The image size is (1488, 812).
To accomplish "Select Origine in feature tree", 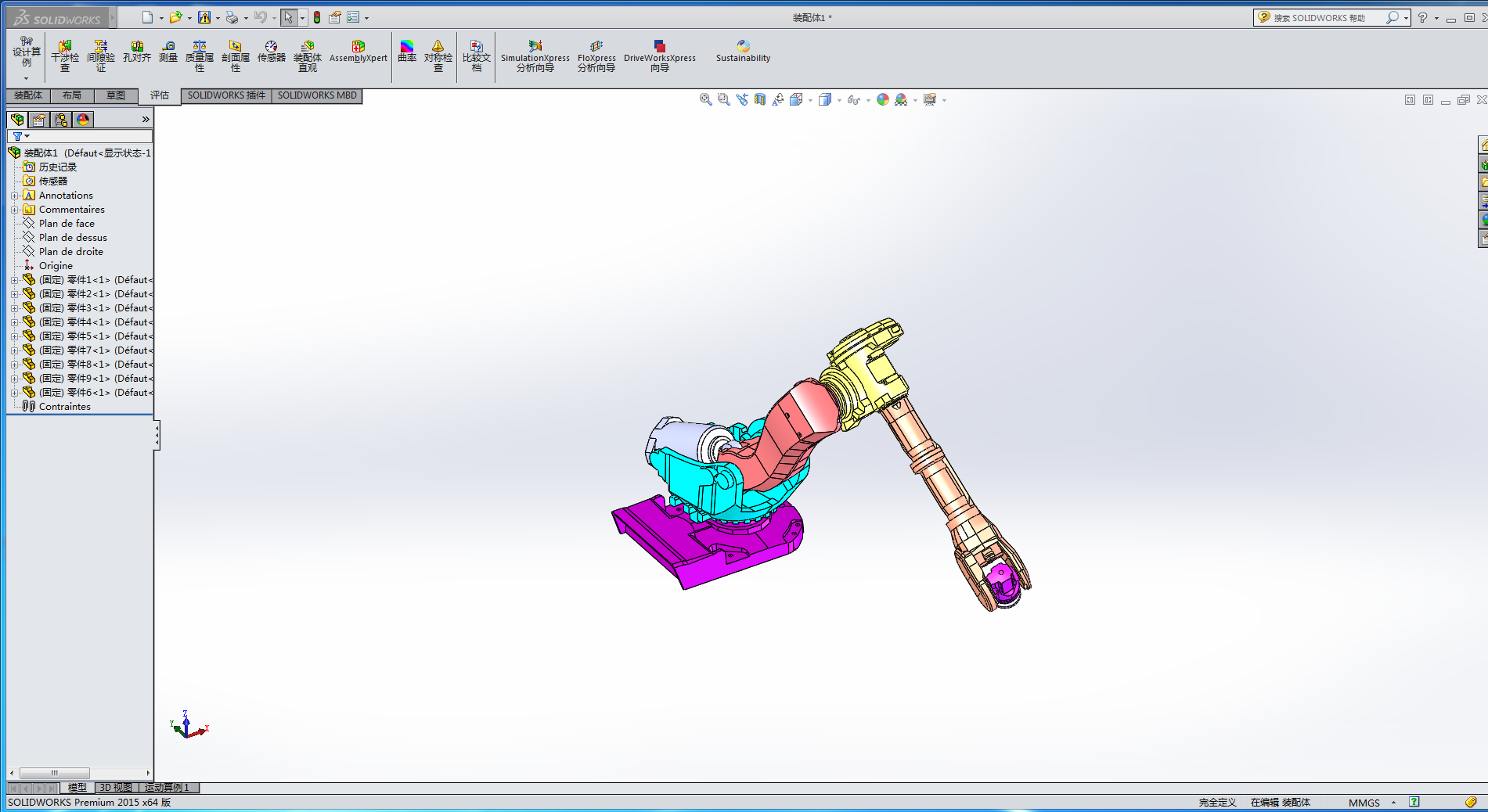I will (x=56, y=266).
